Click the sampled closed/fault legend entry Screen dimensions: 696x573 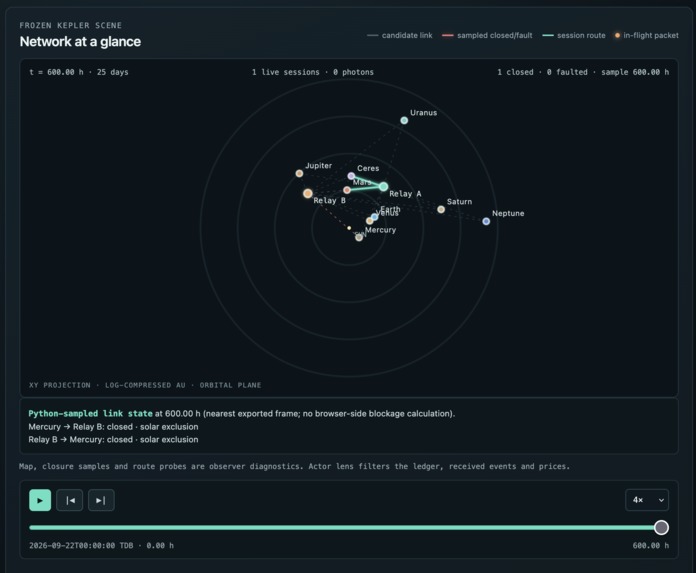pos(487,36)
